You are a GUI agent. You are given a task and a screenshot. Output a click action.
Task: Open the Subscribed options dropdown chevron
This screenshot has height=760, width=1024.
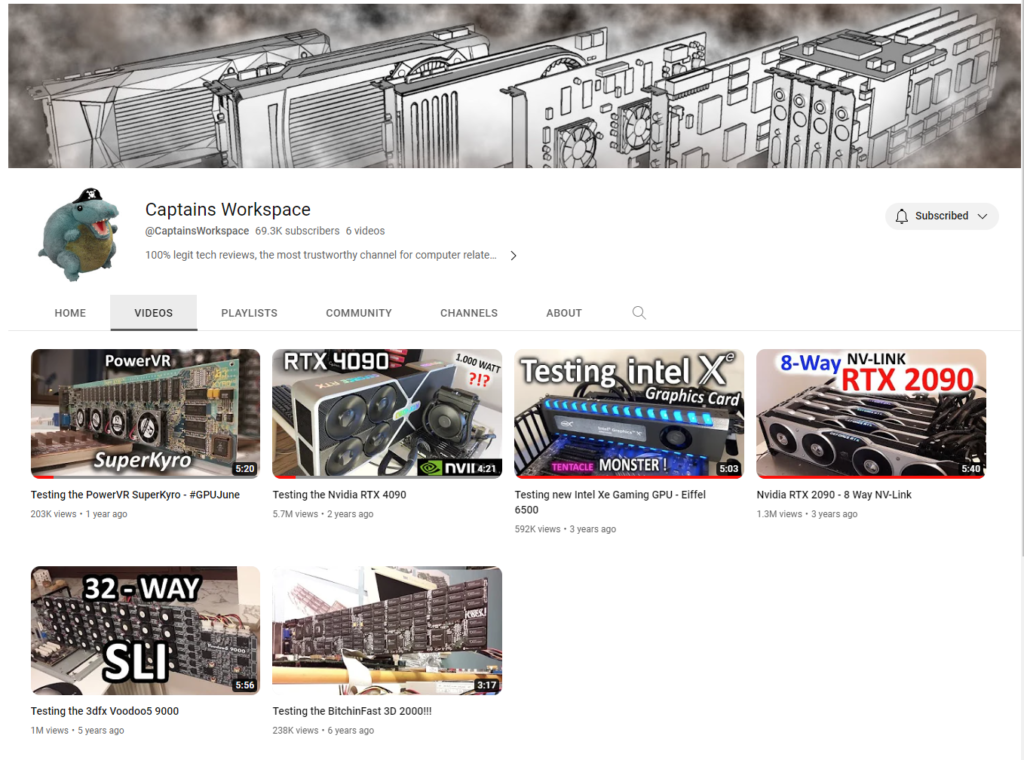point(983,215)
